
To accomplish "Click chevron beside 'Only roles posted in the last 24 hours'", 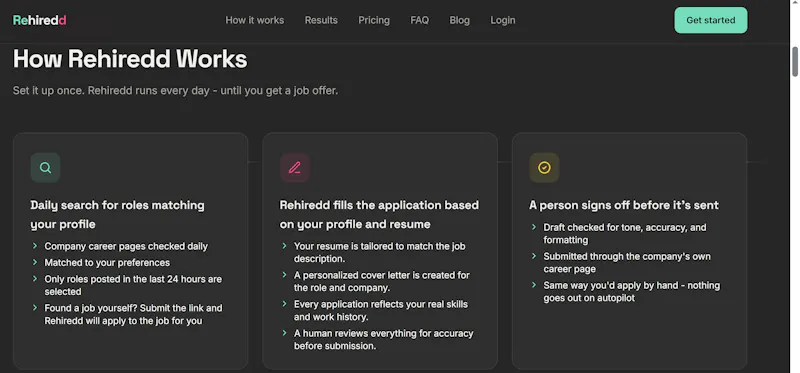I will (35, 279).
